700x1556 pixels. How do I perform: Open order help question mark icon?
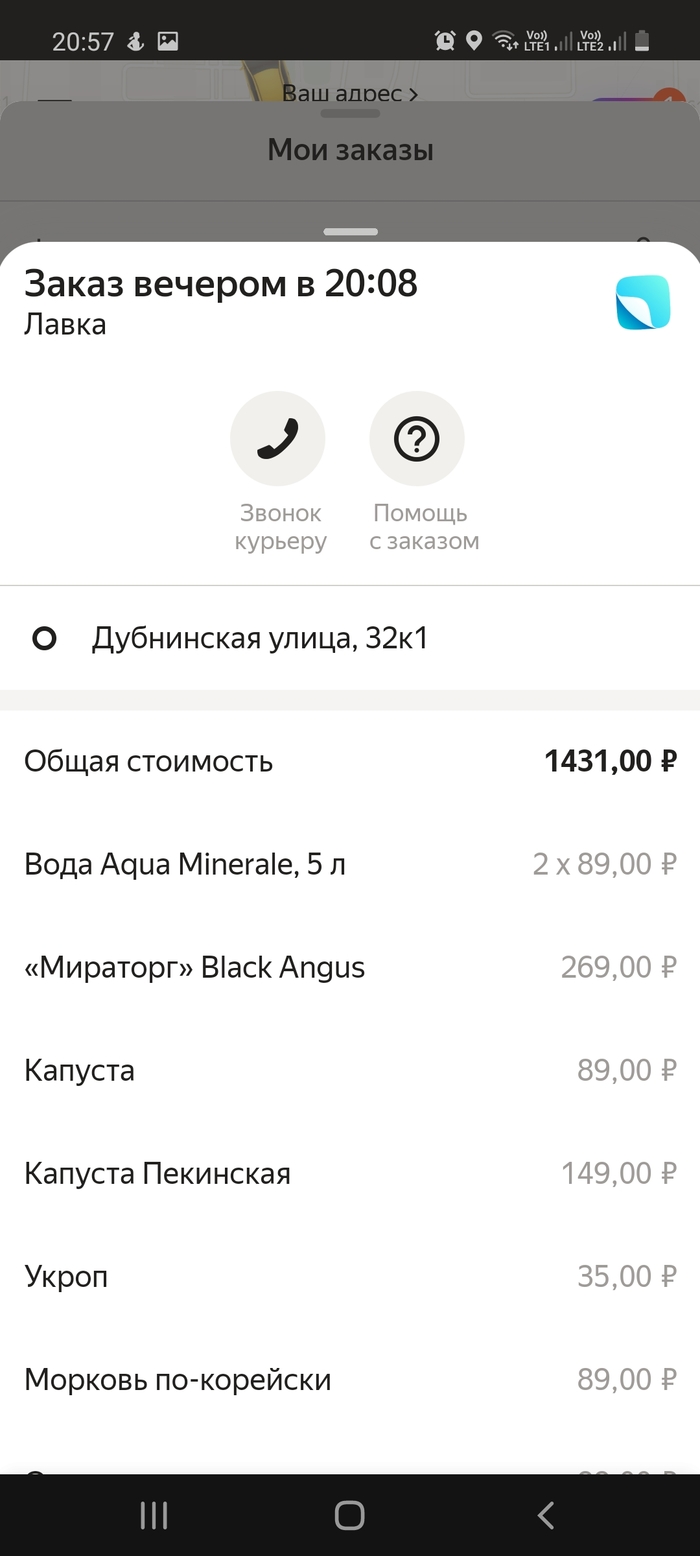tap(417, 439)
